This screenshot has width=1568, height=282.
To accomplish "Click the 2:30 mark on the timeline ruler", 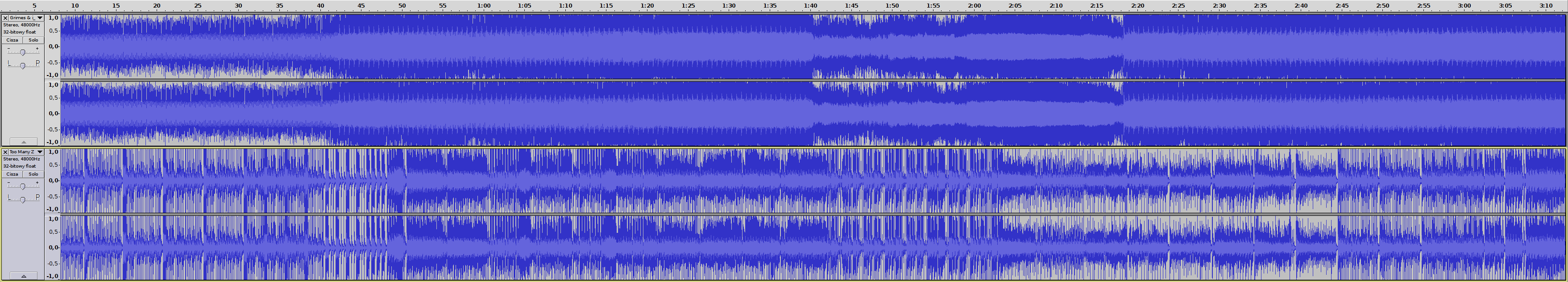I will point(1219,5).
